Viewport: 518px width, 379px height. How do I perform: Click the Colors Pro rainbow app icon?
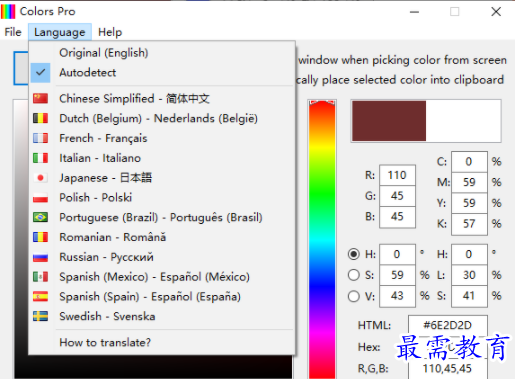8,11
